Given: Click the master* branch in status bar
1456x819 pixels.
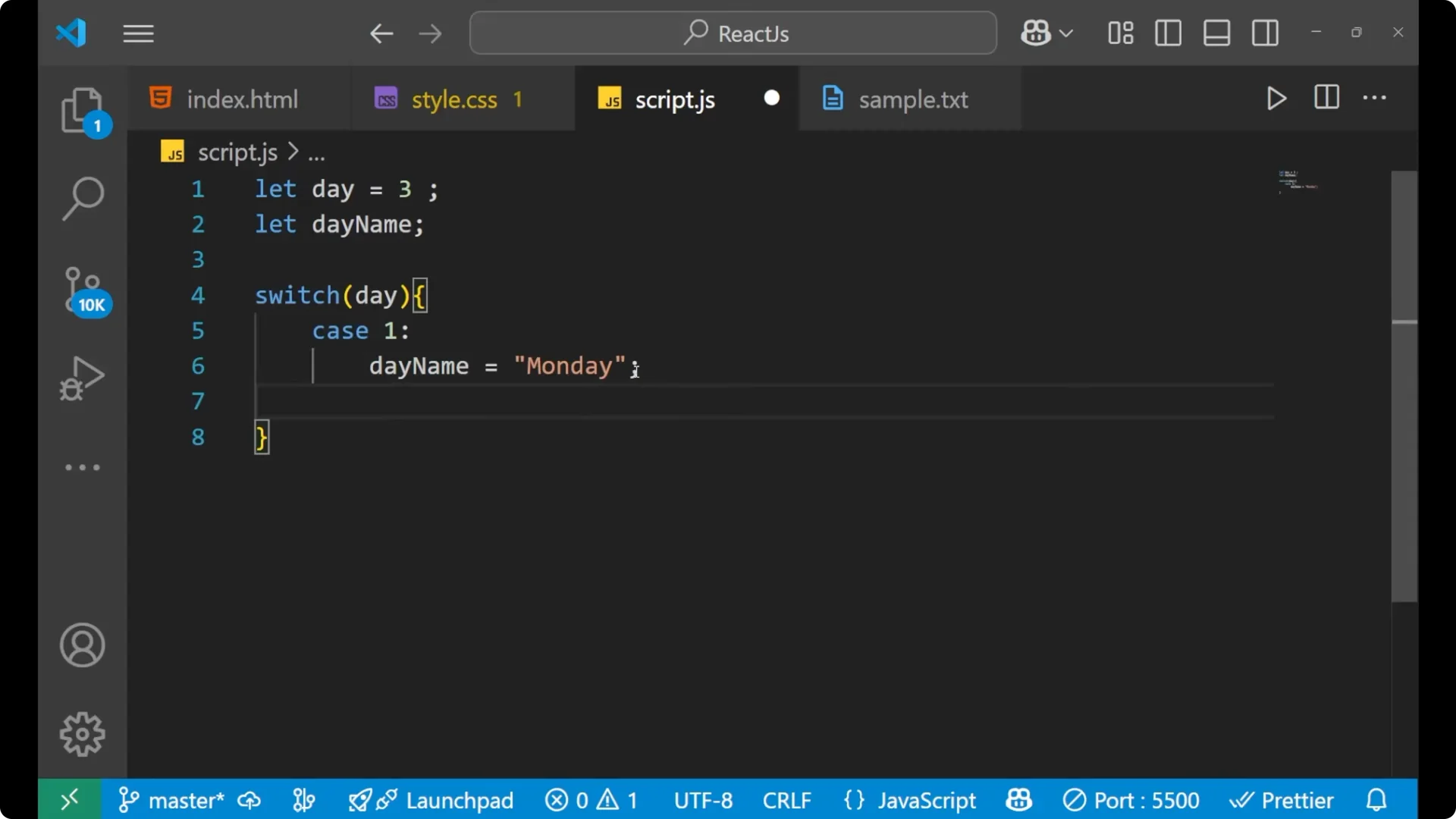Looking at the screenshot, I should coord(185,800).
